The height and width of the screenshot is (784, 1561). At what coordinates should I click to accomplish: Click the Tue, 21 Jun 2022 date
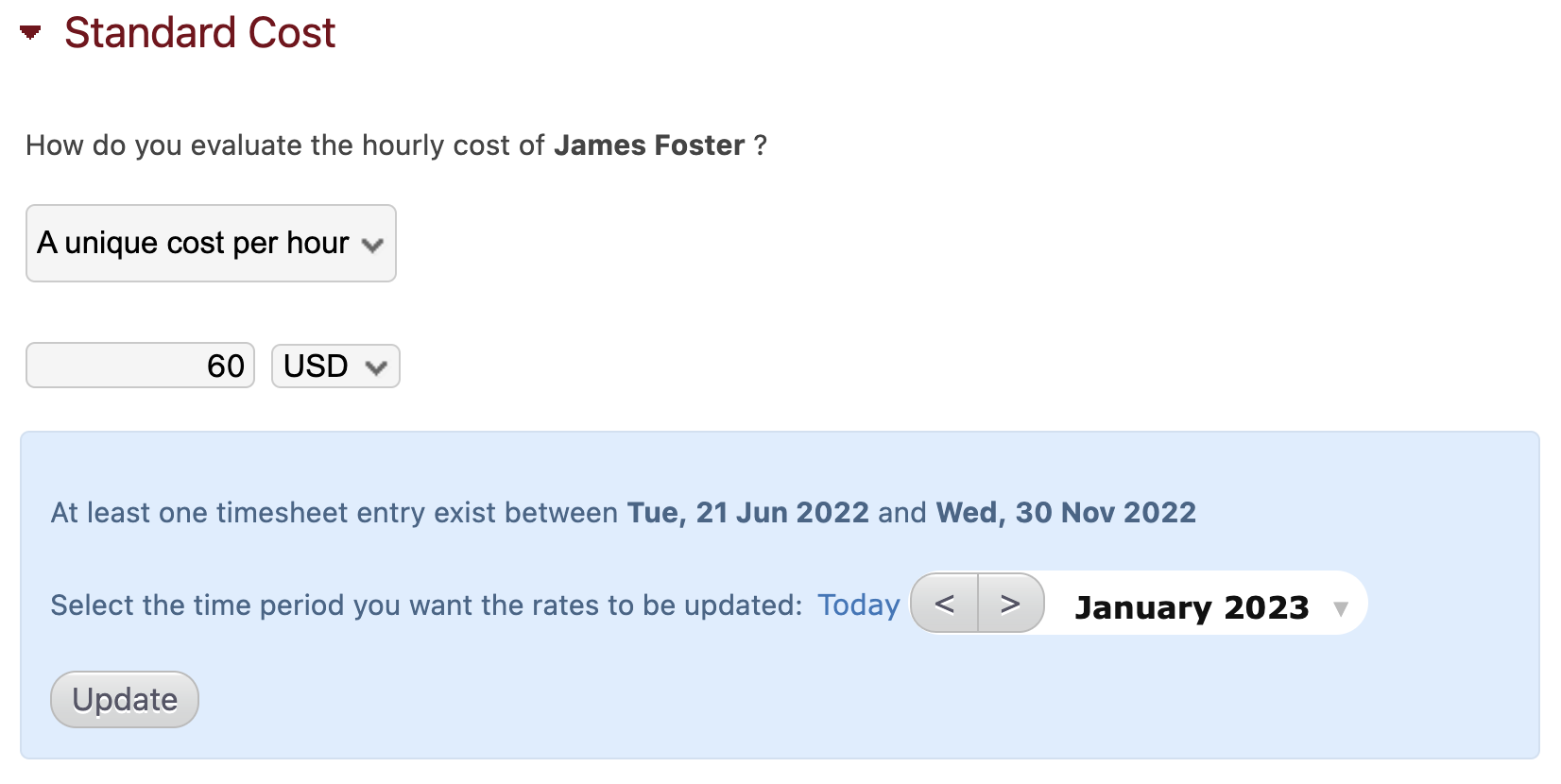pos(747,513)
